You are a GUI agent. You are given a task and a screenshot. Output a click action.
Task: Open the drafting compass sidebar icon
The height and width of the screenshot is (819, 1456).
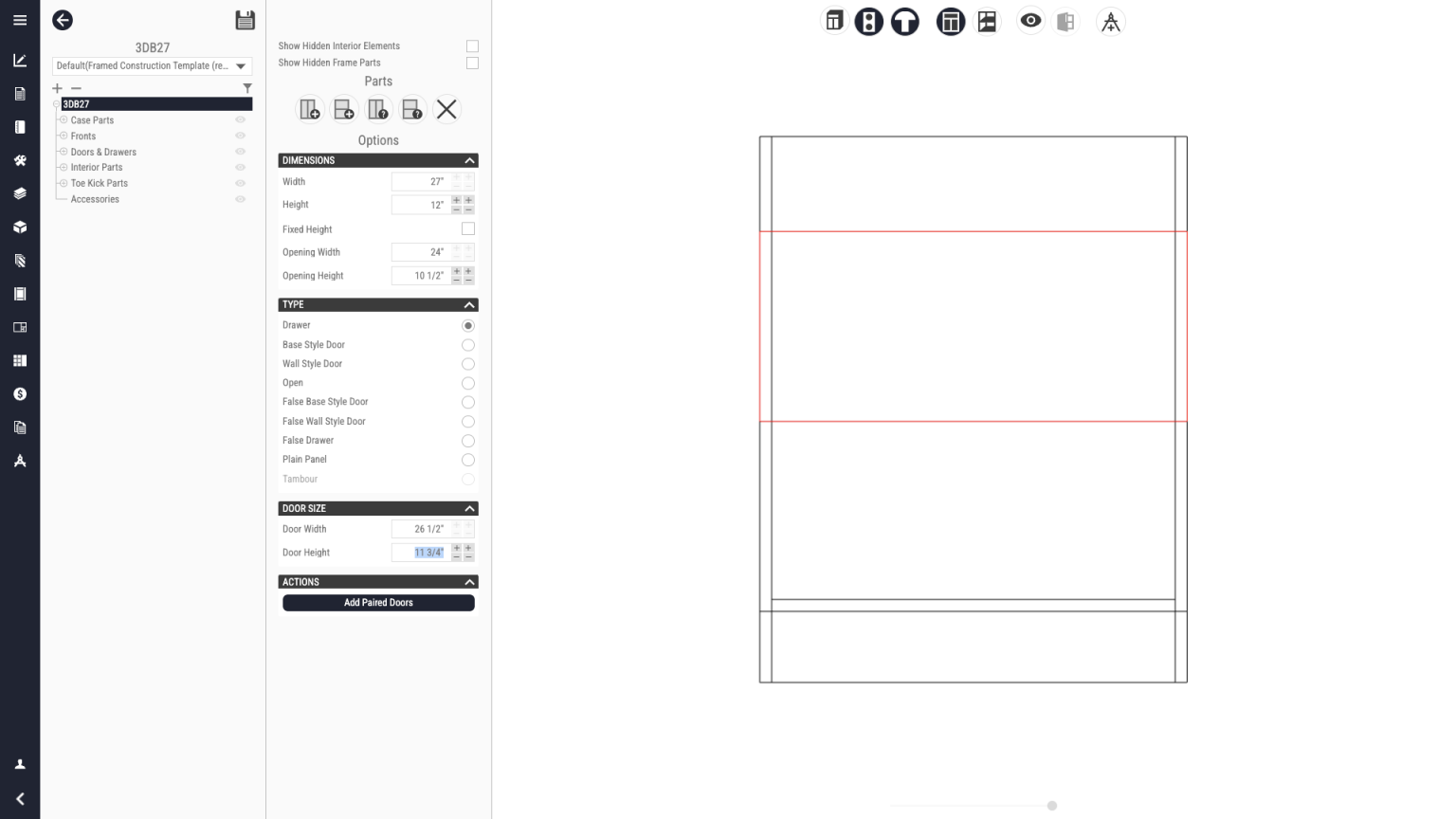click(20, 461)
